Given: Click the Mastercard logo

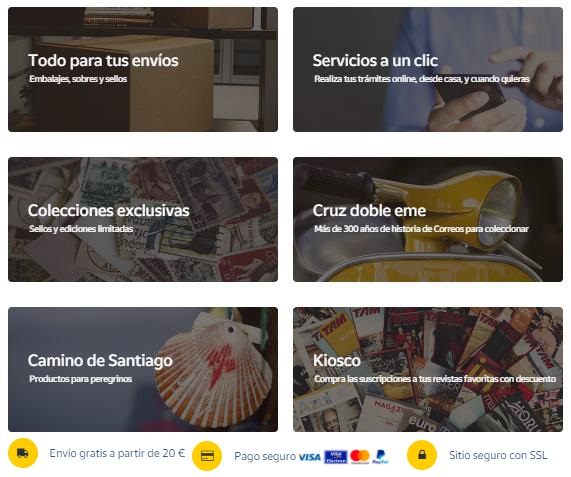Looking at the screenshot, I should point(360,457).
